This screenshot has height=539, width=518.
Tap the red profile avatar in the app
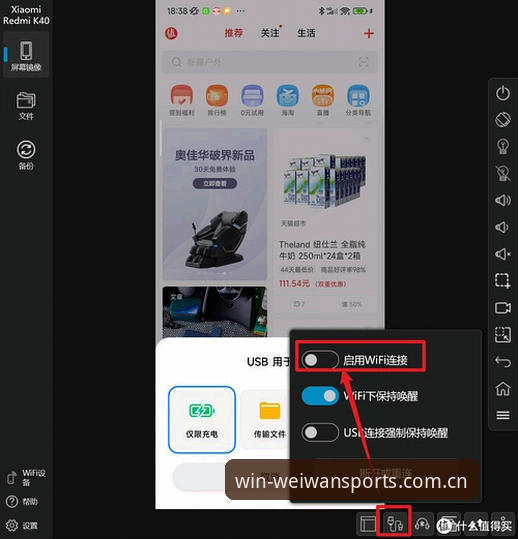(x=171, y=33)
